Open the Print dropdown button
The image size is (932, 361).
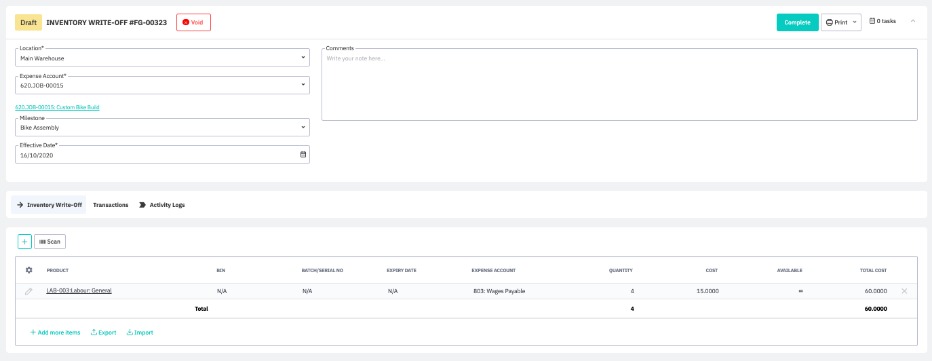(841, 23)
